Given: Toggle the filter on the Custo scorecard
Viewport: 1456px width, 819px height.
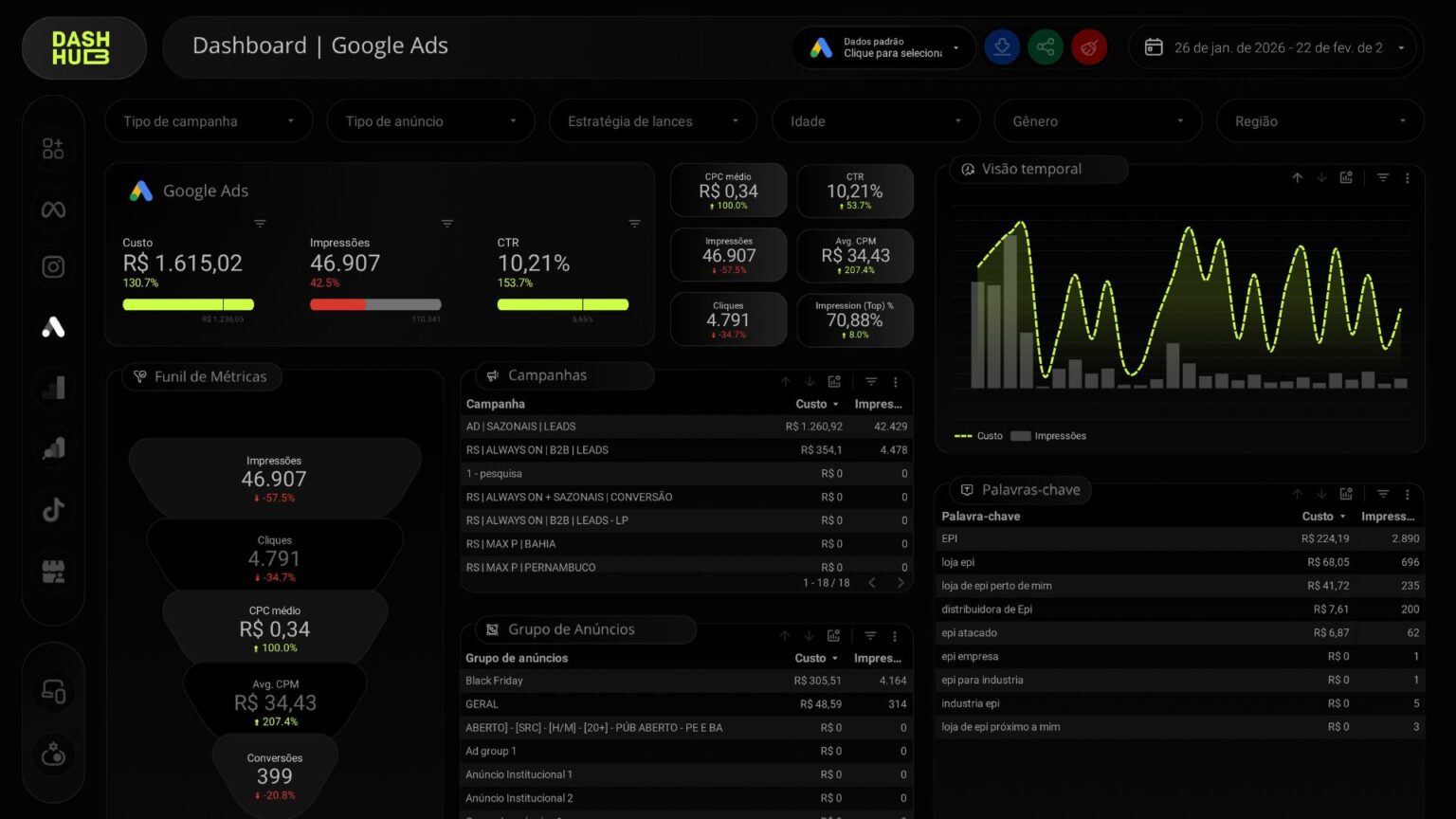Looking at the screenshot, I should click(260, 224).
